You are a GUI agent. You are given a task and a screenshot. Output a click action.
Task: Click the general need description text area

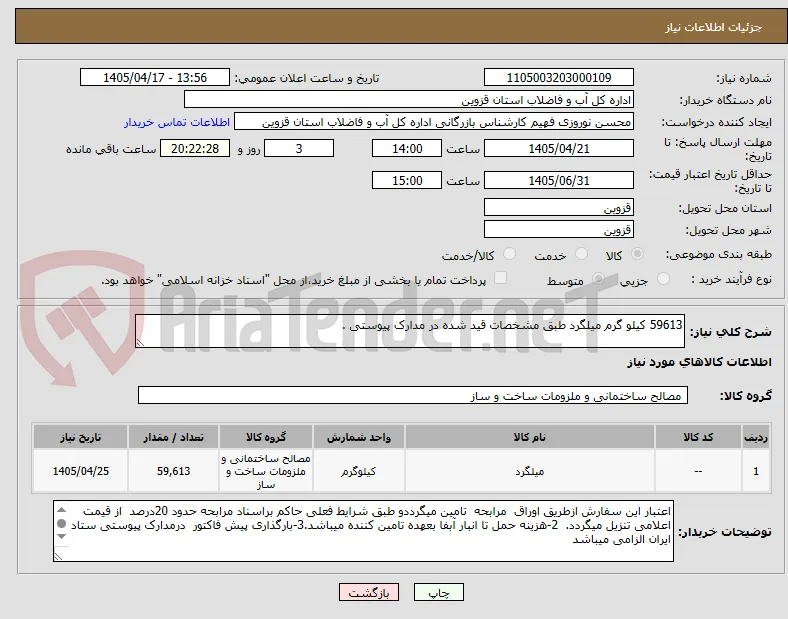pos(410,331)
